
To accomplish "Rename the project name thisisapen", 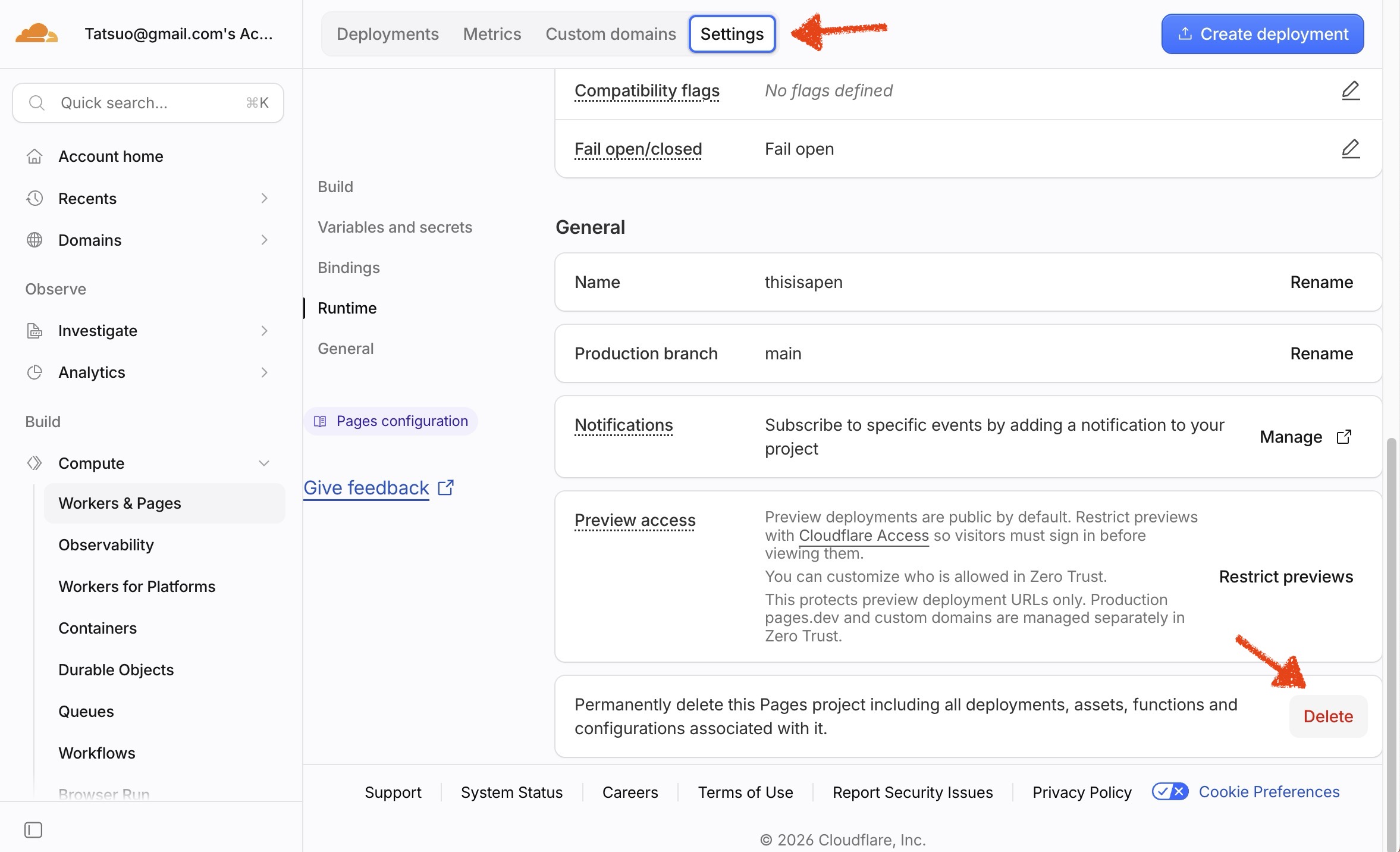I will tap(1321, 282).
